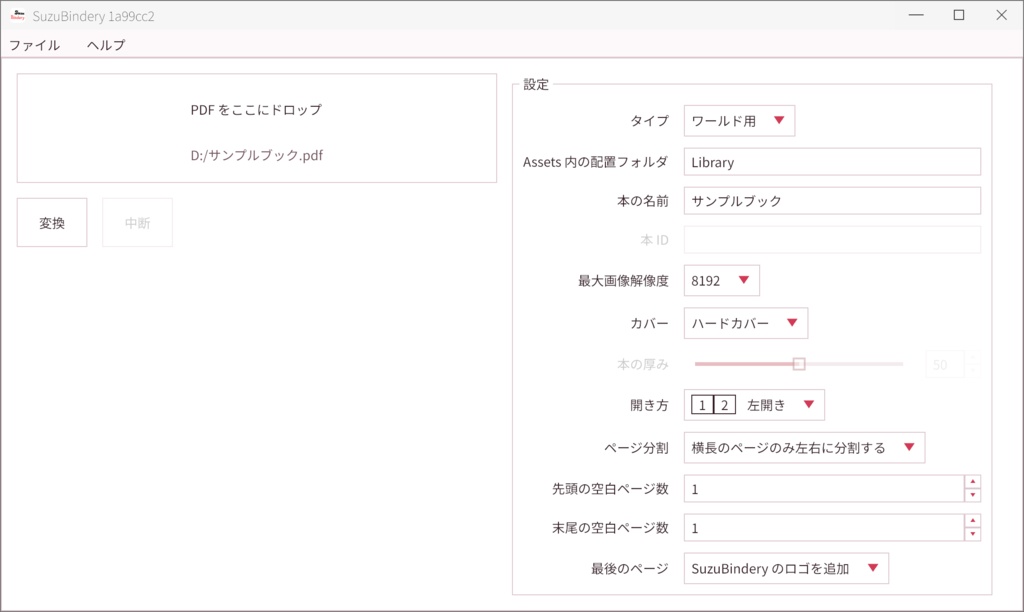Close the SuzuBindery window
This screenshot has height=612, width=1024.
[x=1001, y=15]
